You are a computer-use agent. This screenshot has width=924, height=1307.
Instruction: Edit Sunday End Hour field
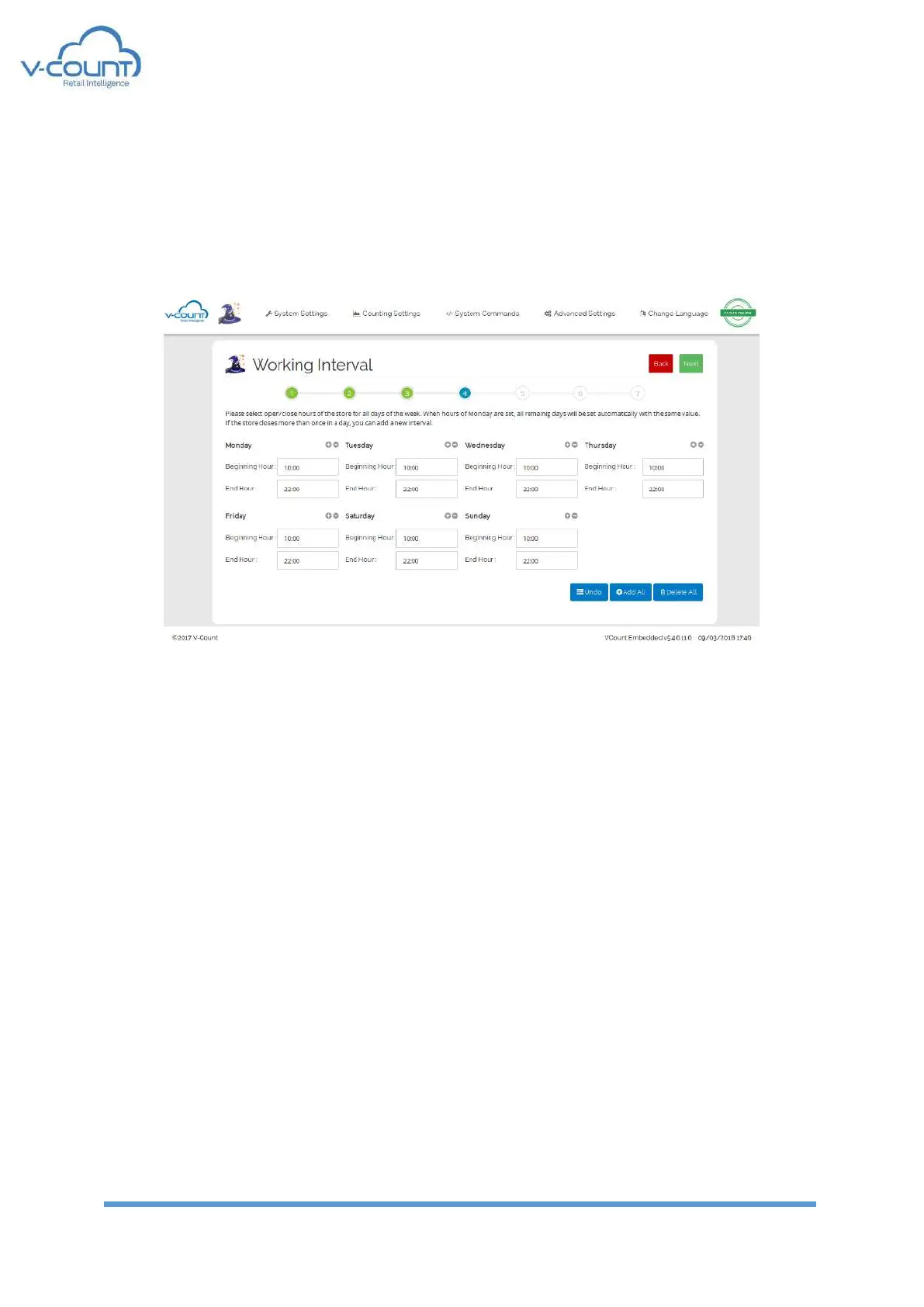point(547,560)
